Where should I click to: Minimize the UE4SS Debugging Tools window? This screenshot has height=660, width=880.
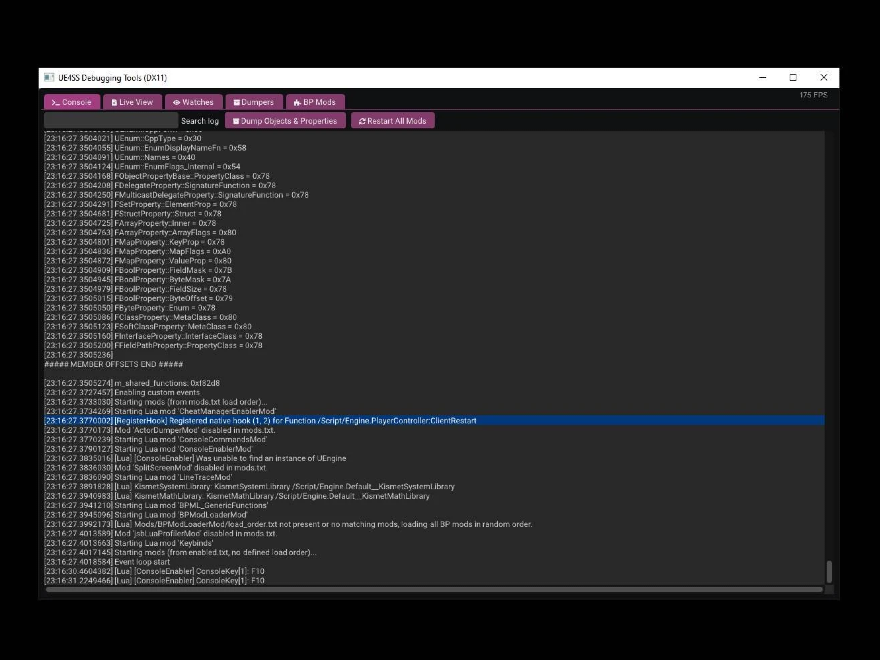coord(762,78)
